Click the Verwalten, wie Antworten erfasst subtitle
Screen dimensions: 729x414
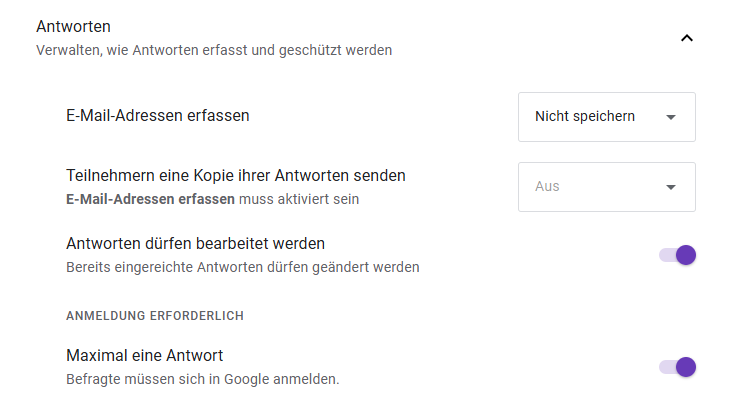(x=214, y=50)
